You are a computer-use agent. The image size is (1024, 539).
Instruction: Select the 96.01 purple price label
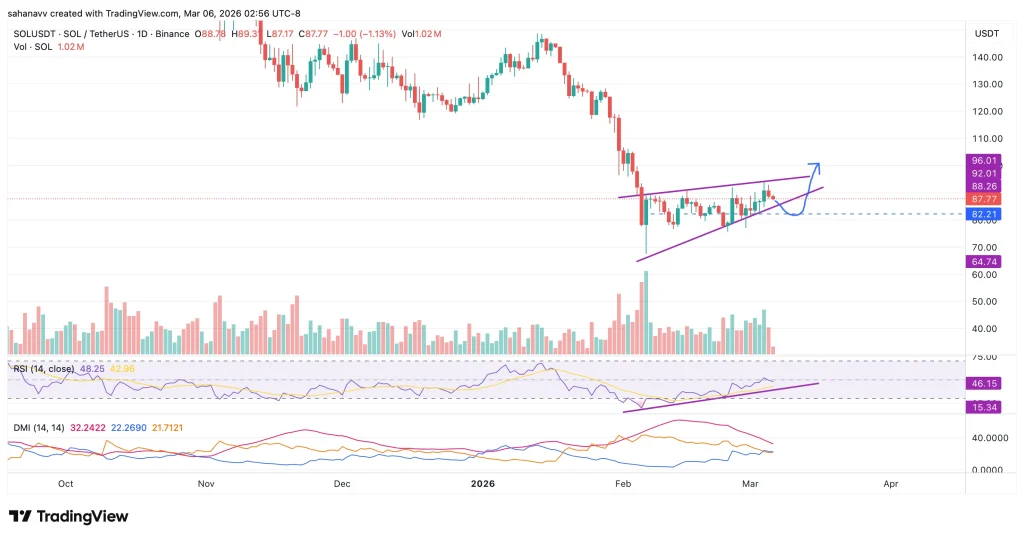click(x=981, y=160)
